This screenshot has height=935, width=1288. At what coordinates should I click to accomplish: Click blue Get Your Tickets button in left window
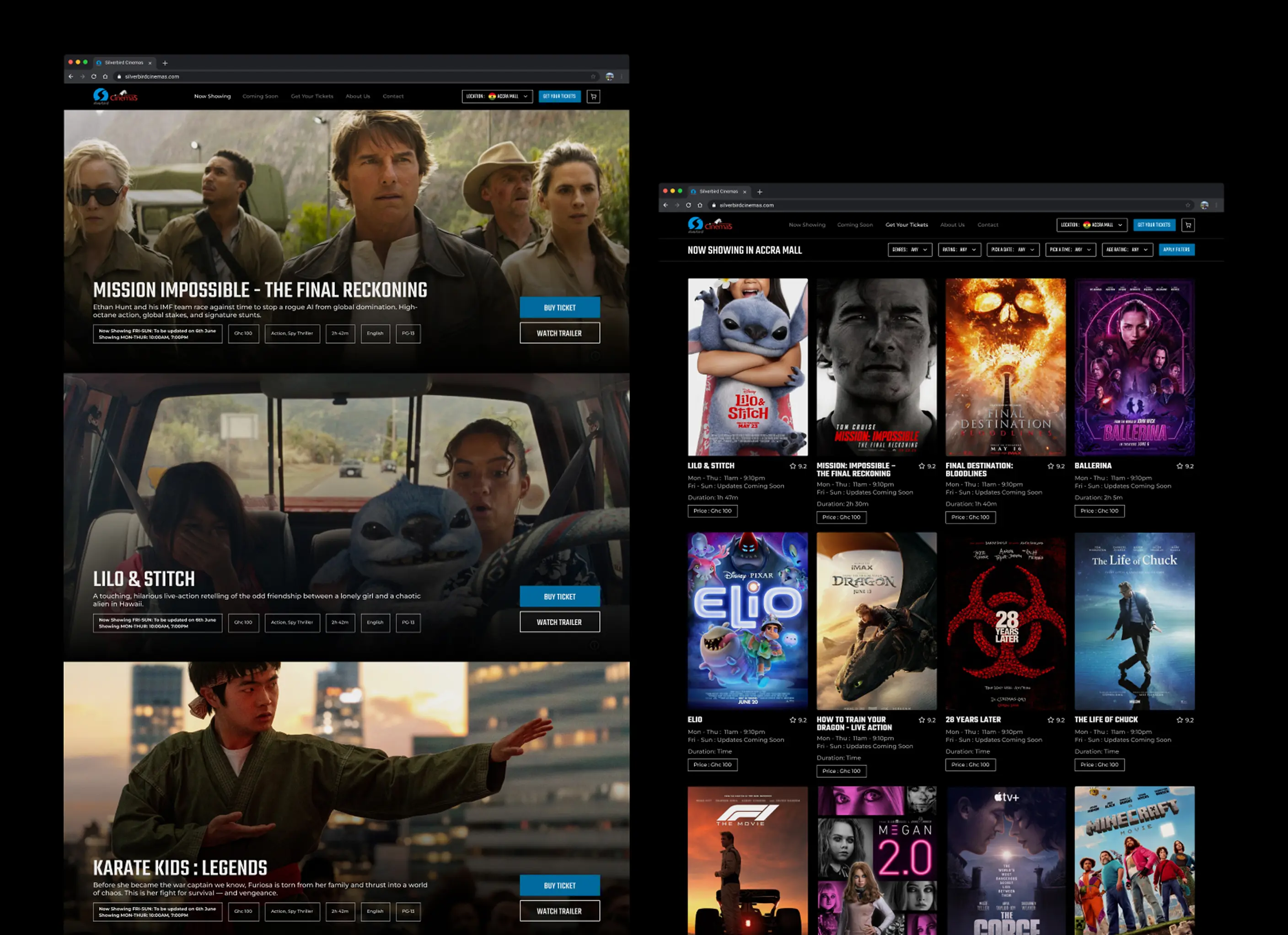pos(559,97)
